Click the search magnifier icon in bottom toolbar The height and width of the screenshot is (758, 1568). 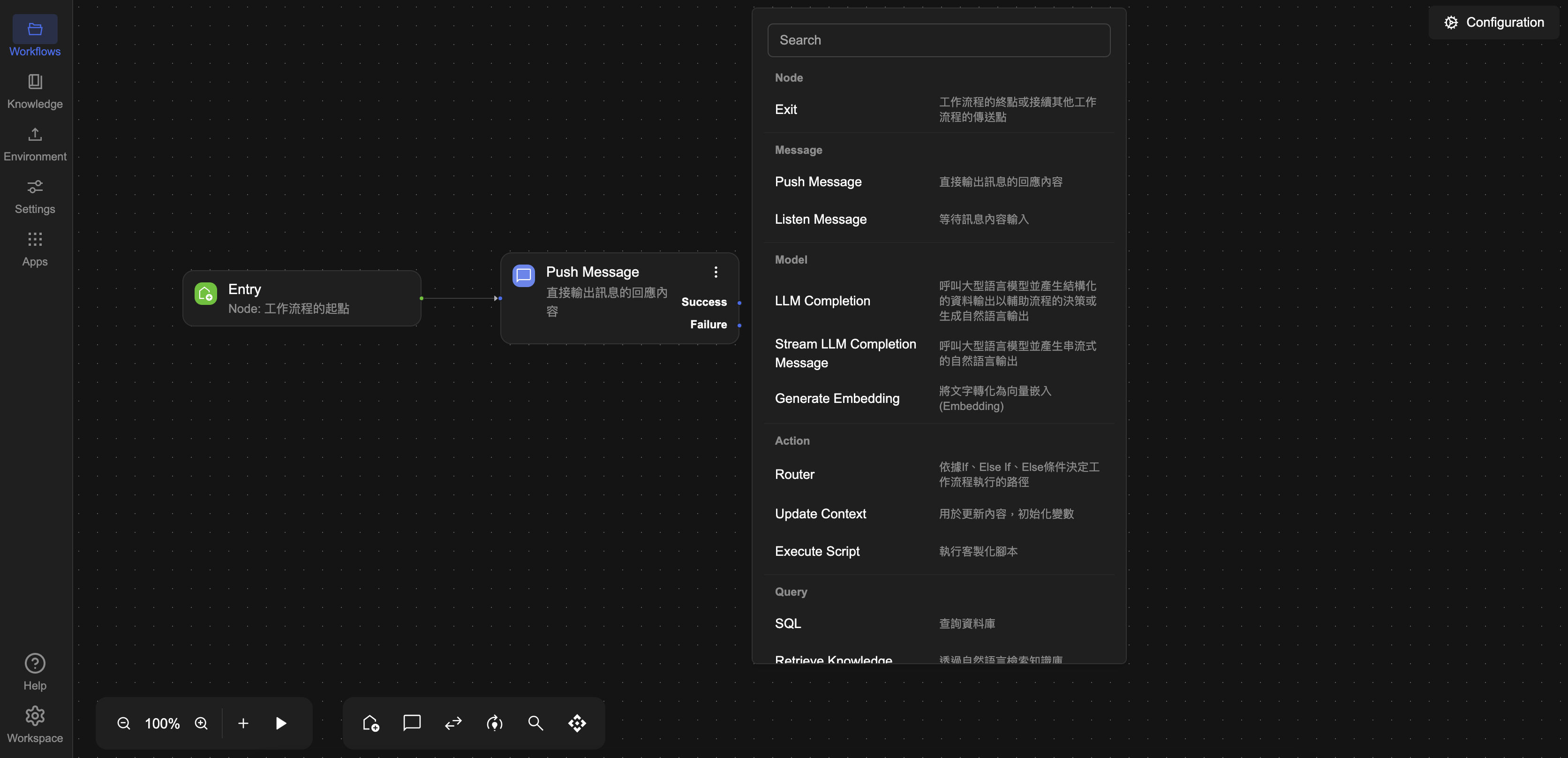pos(535,723)
